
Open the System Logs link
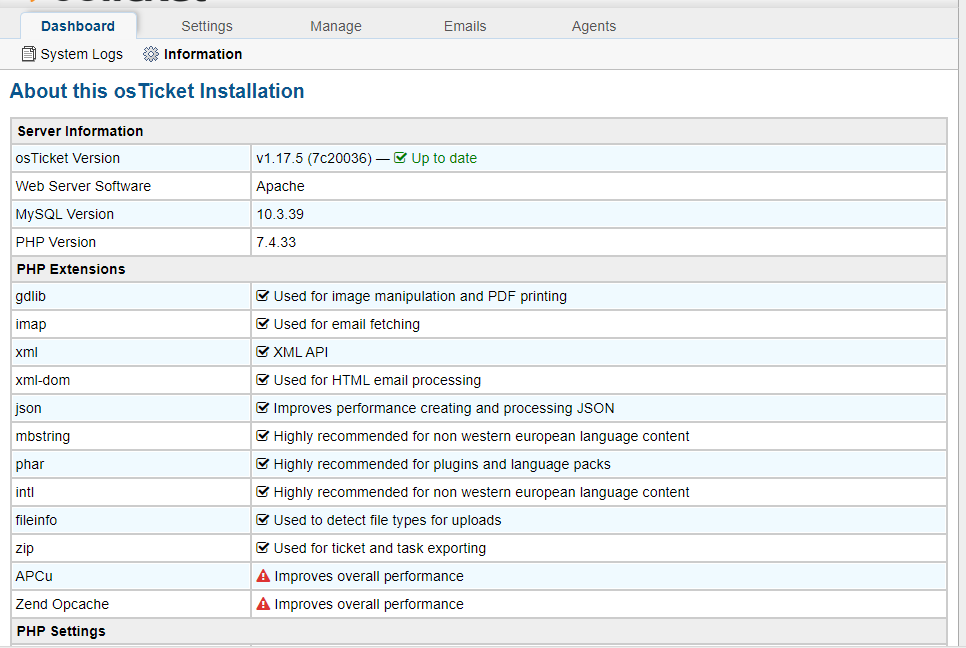coord(82,54)
